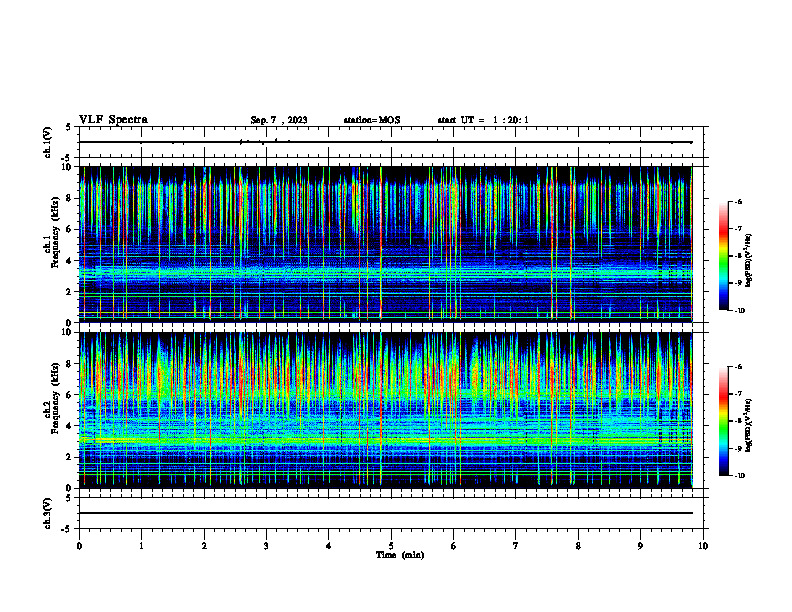This screenshot has width=792, height=612.
Task: Click the ch.1 spectrogram color scale bar
Action: point(723,256)
